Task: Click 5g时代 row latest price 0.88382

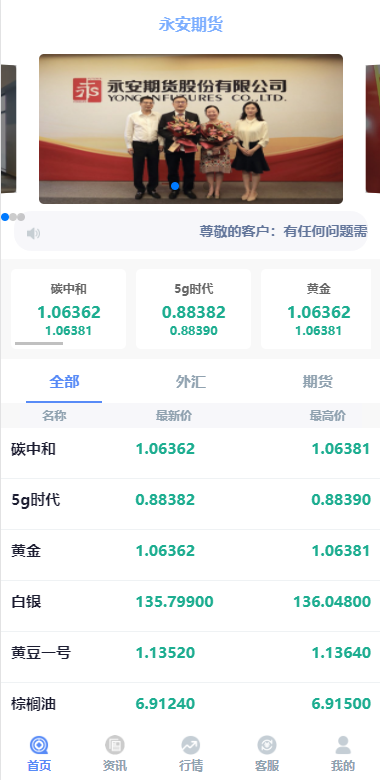Action: click(x=165, y=500)
